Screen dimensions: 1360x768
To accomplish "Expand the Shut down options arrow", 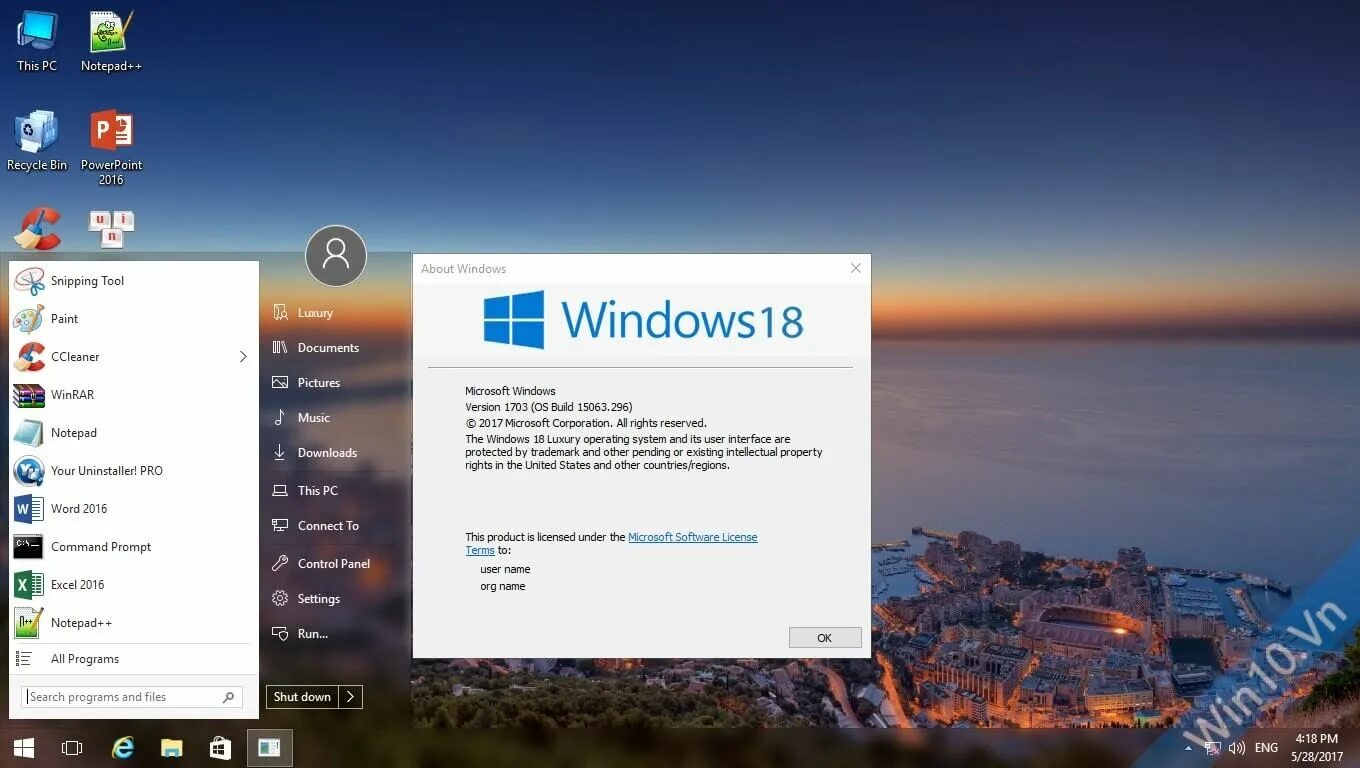I will pyautogui.click(x=350, y=697).
